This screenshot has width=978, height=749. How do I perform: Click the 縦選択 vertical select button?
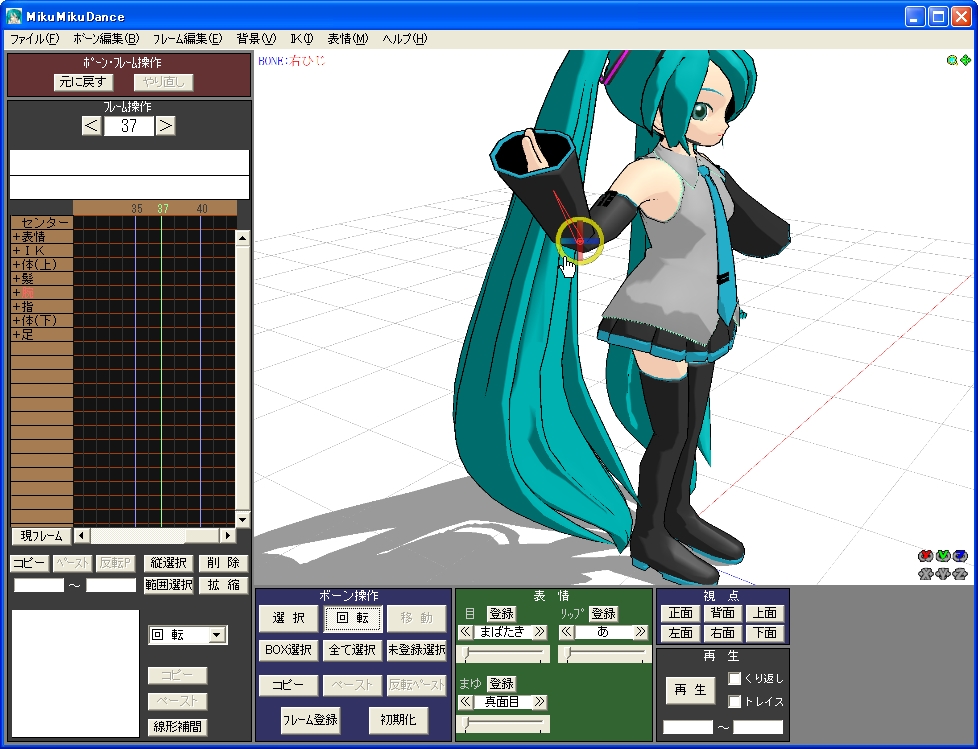click(x=168, y=563)
